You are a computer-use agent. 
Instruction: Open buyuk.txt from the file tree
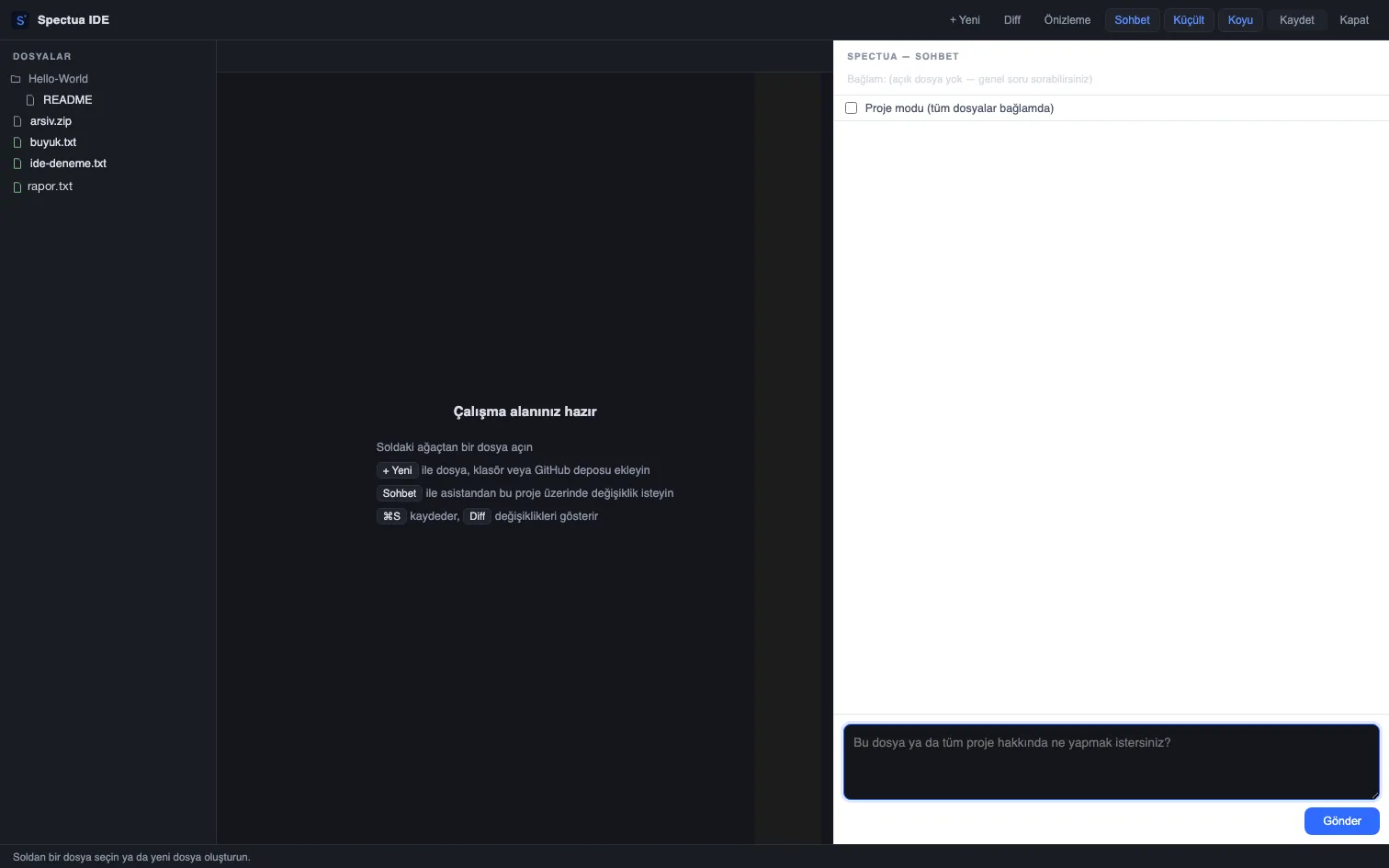(x=53, y=142)
